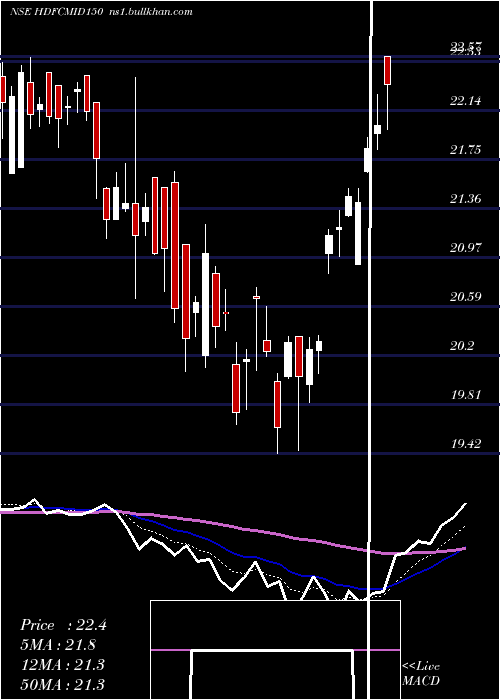500x700 pixels.
Task: Select the 19.42 price axis label
Action: pyautogui.click(x=466, y=444)
